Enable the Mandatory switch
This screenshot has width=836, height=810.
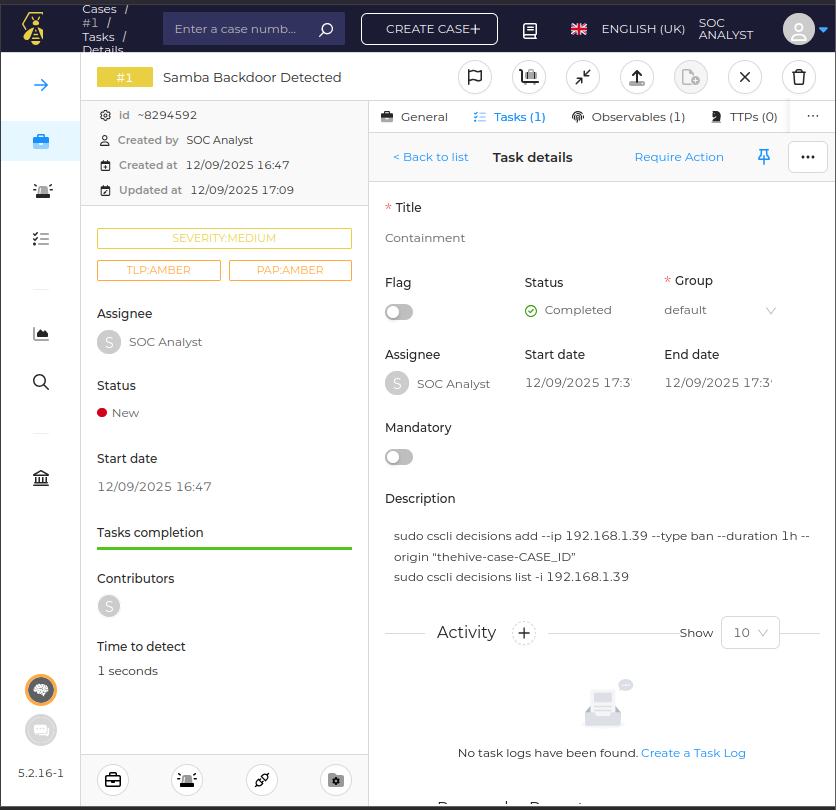pos(399,457)
